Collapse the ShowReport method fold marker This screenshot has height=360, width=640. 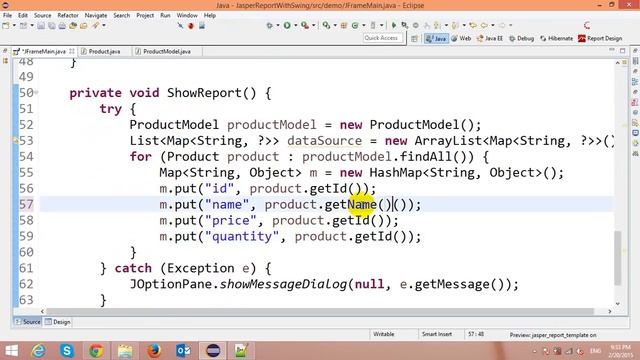[36, 93]
